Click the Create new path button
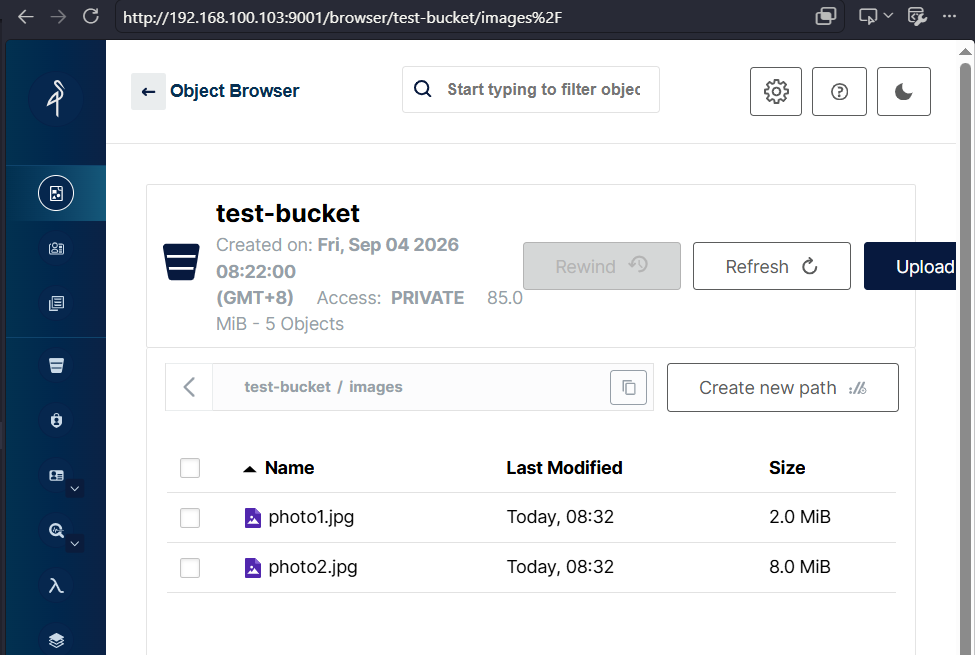Screen dimensions: 975x655 (x=783, y=388)
